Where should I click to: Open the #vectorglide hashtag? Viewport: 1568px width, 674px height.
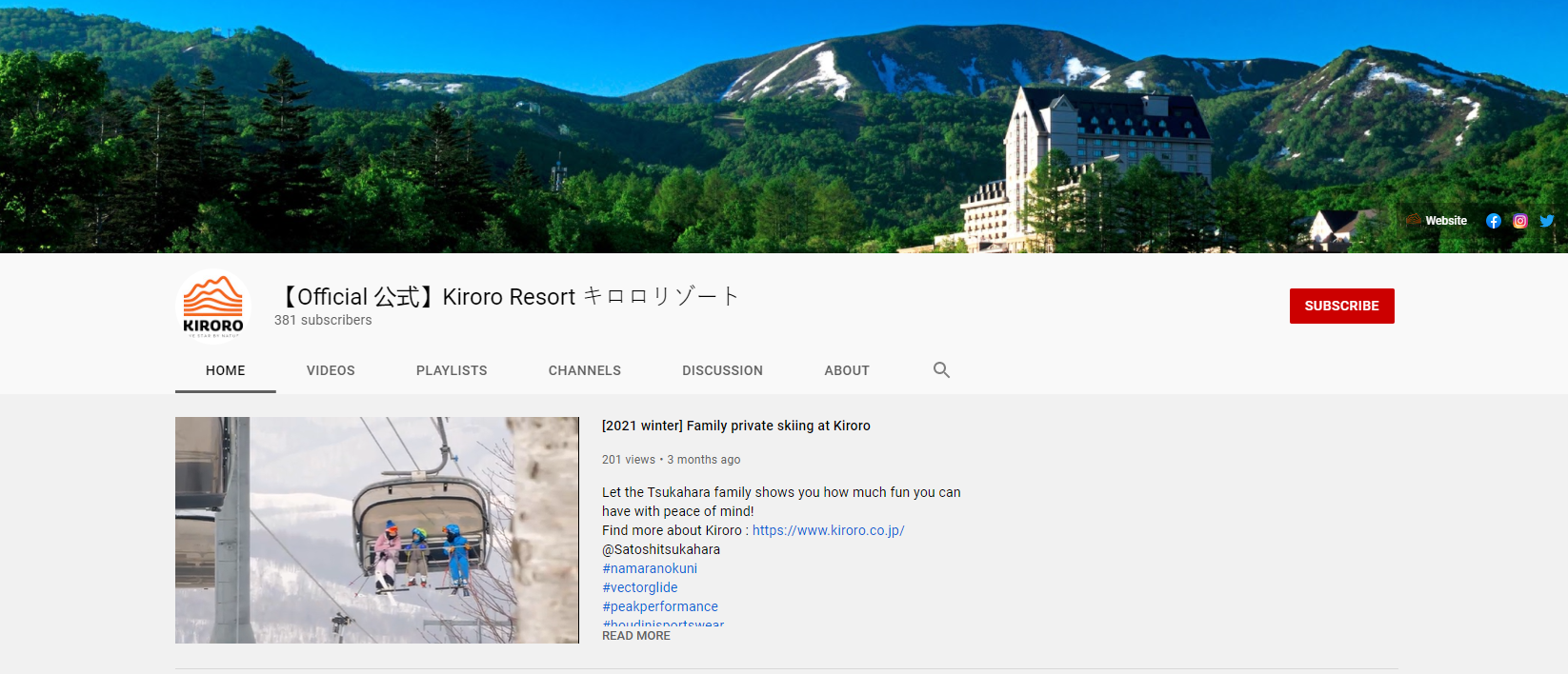pos(640,587)
